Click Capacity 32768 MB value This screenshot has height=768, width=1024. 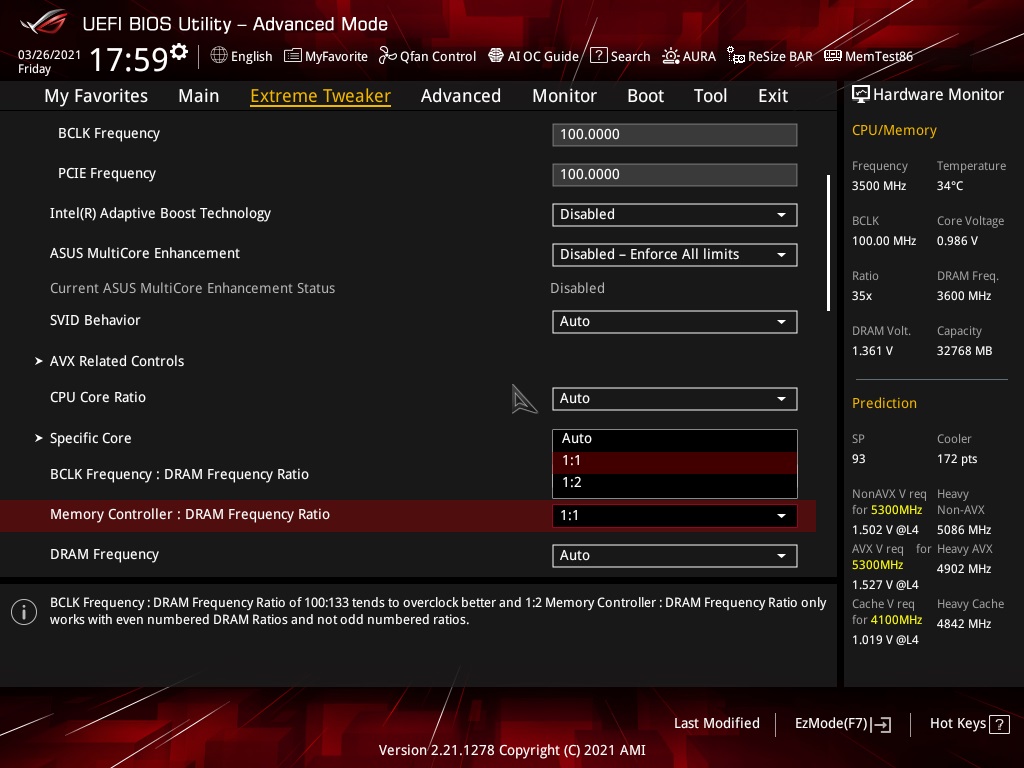point(965,351)
